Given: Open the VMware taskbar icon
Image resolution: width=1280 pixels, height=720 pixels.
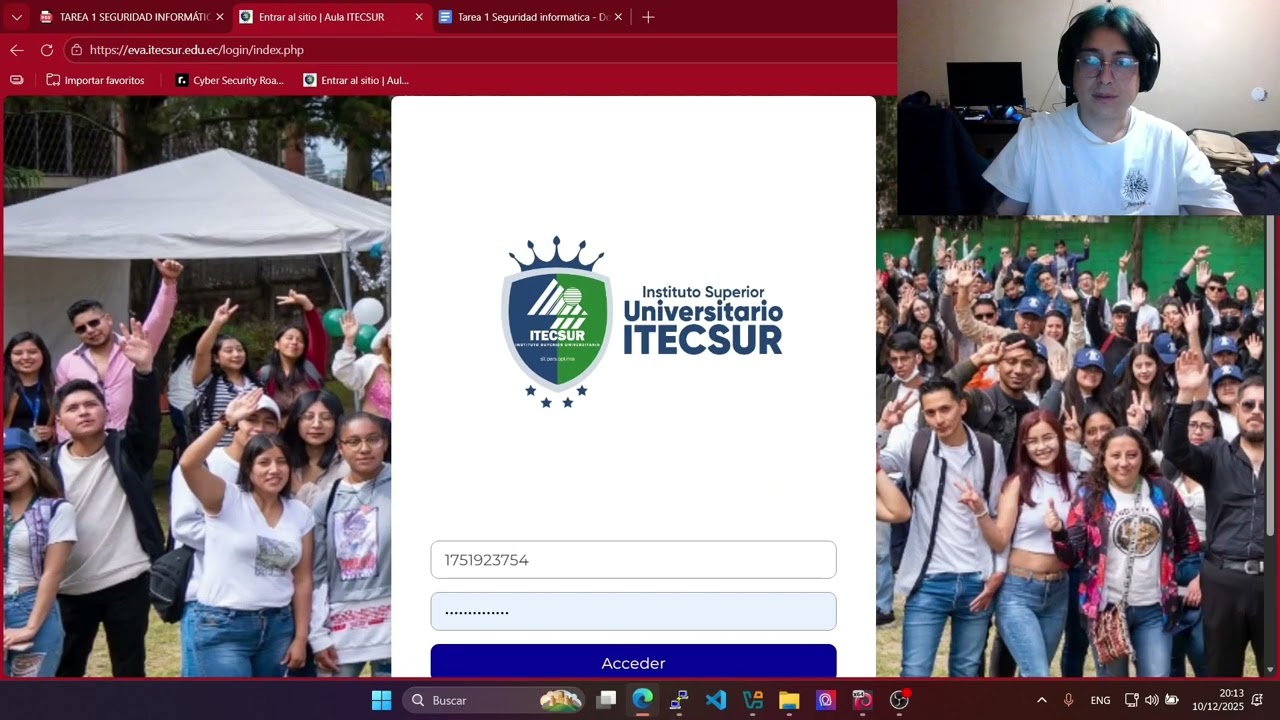Looking at the screenshot, I should coord(753,700).
